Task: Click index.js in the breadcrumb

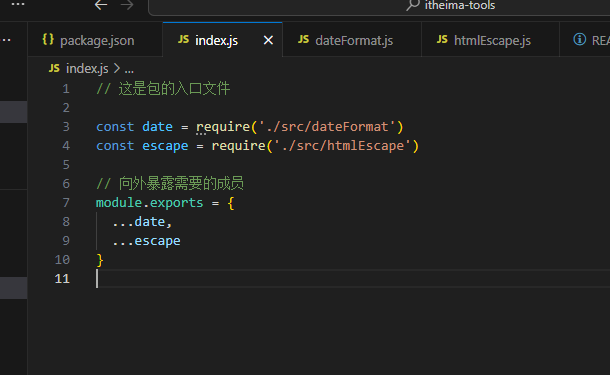Action: [87, 68]
